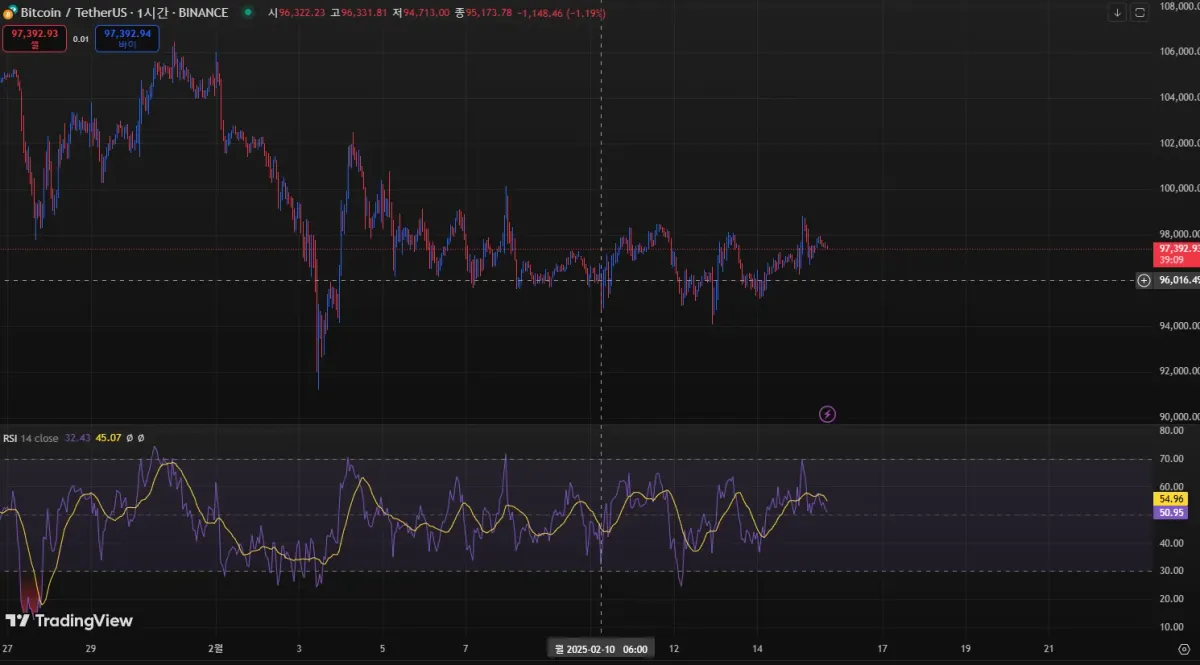Click the down-arrow icon button at top right
Screen dimensions: 1200x665
click(x=1117, y=13)
